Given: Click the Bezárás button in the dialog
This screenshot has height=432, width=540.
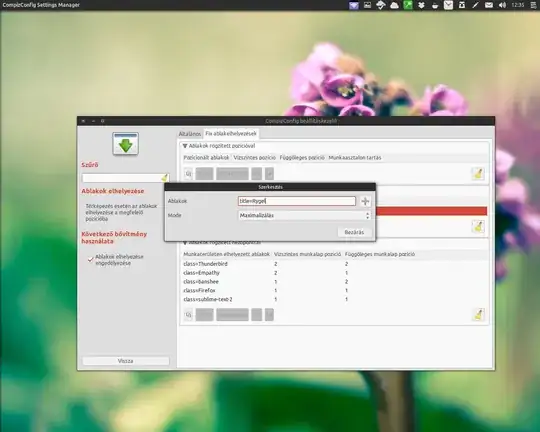Looking at the screenshot, I should pos(354,232).
